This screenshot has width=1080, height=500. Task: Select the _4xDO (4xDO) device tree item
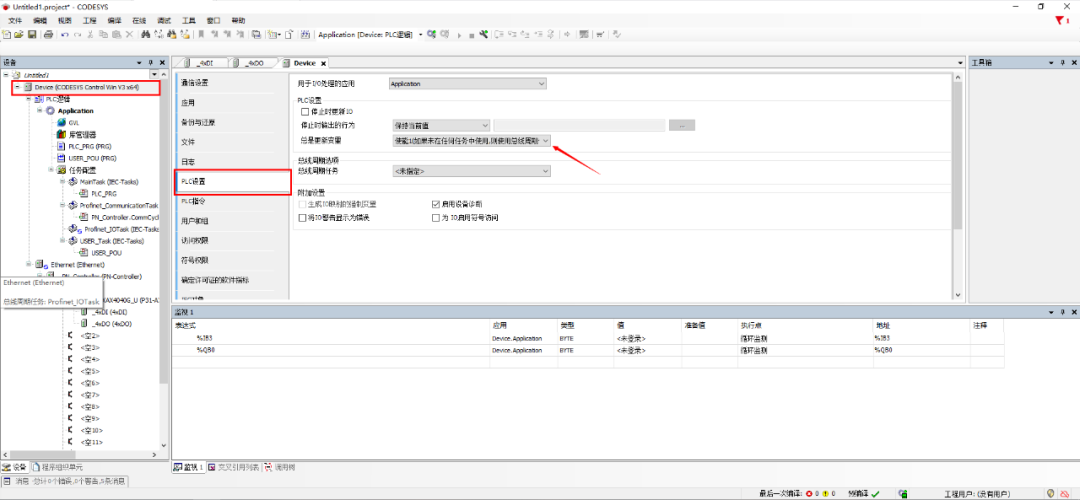point(112,323)
